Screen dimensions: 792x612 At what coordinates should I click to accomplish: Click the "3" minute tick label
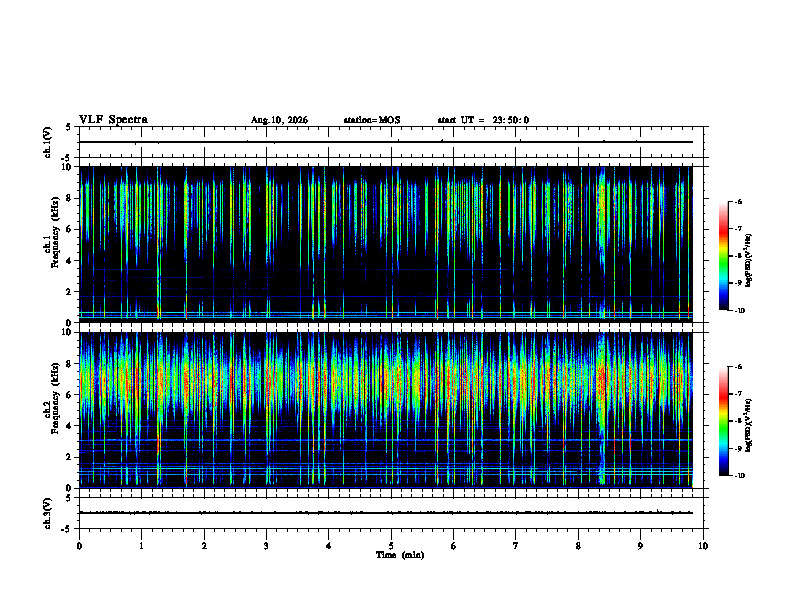coord(266,546)
